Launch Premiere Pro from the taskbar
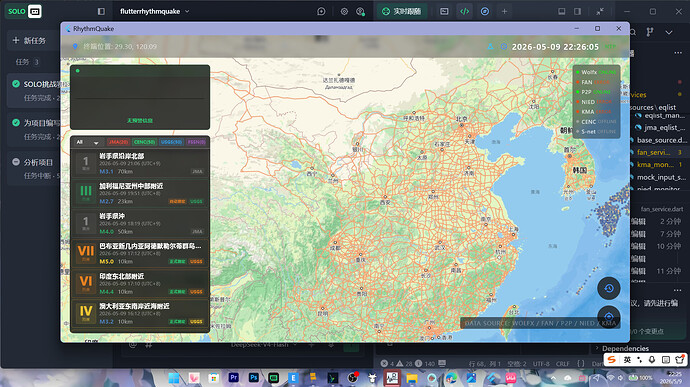Image resolution: width=690 pixels, height=387 pixels. tap(233, 378)
